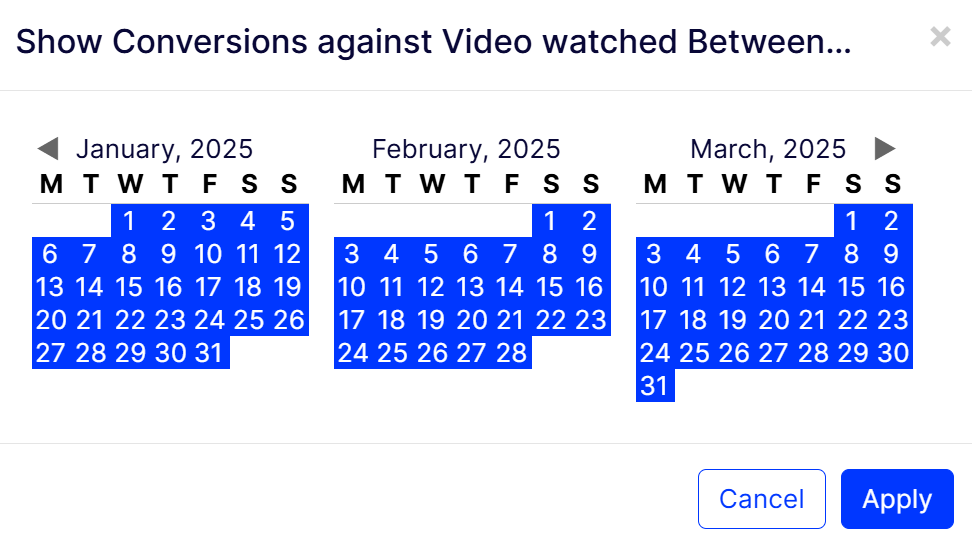The image size is (972, 545).
Task: Advance to next month using right arrow
Action: [885, 149]
